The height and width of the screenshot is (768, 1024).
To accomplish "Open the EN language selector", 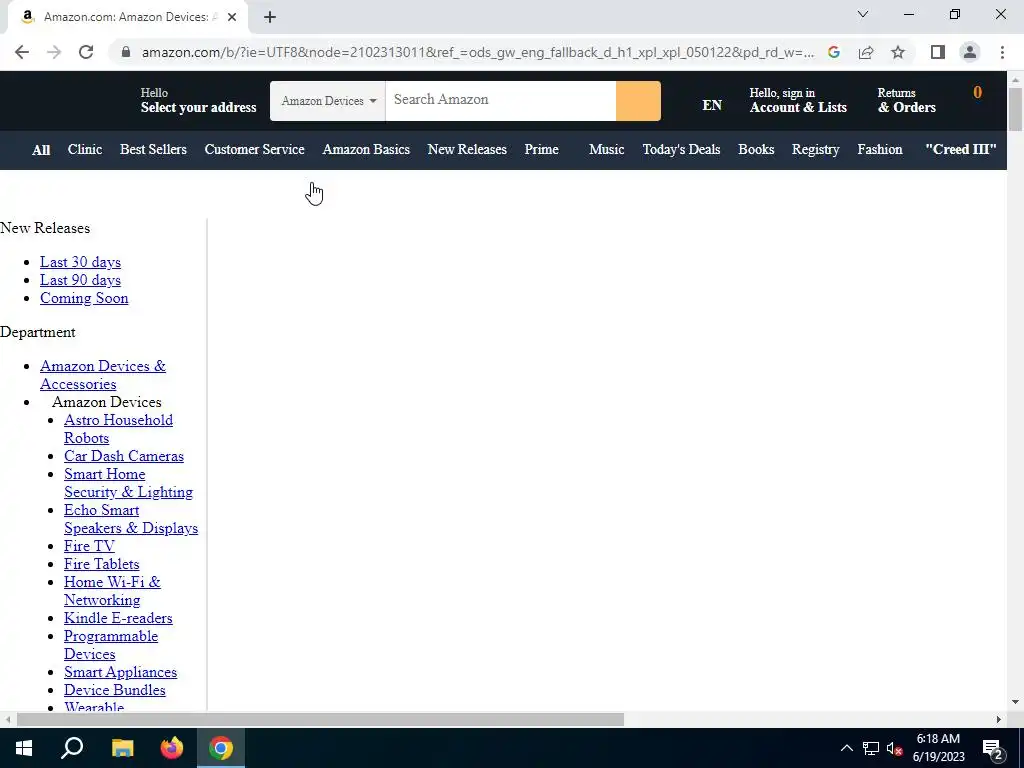I will pyautogui.click(x=712, y=105).
